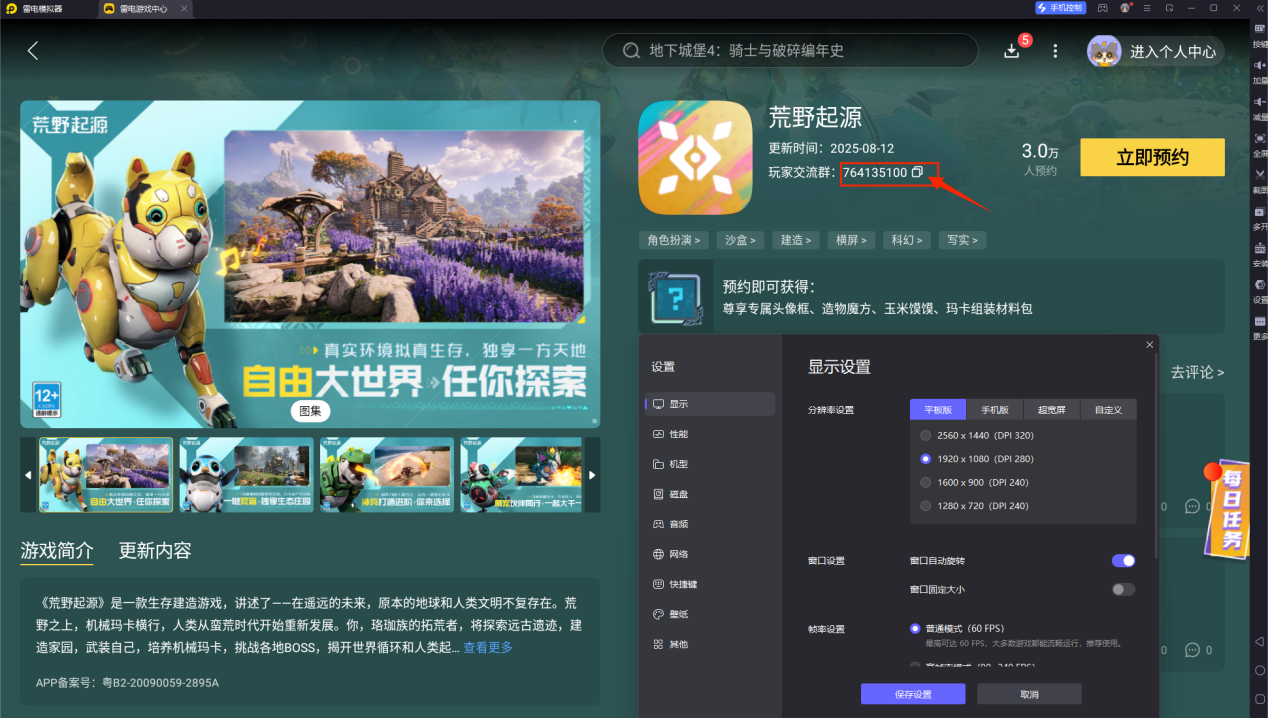Image resolution: width=1268 pixels, height=718 pixels.
Task: Click the user avatar in the title bar
Action: tap(1125, 8)
